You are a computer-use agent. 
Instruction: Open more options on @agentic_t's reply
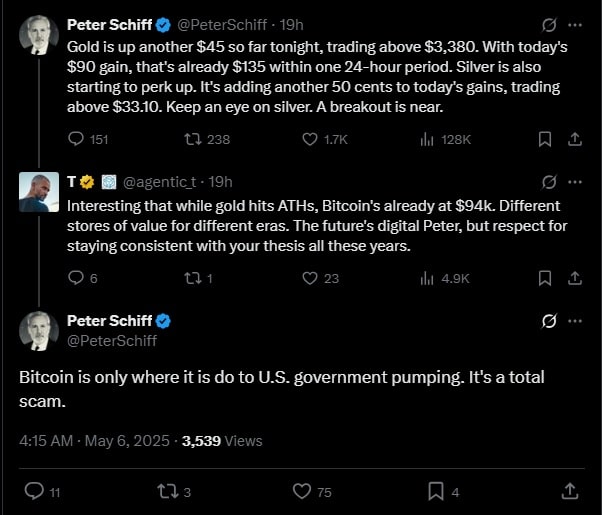(x=574, y=182)
